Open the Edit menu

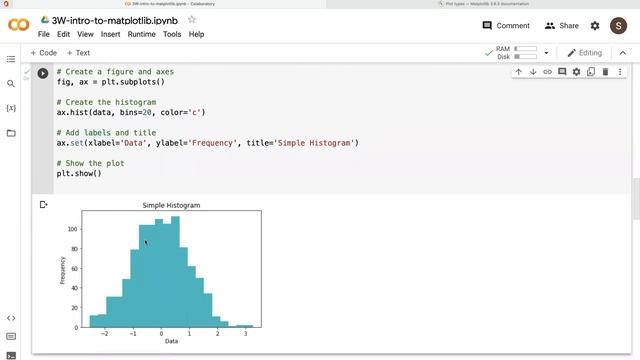coord(63,34)
